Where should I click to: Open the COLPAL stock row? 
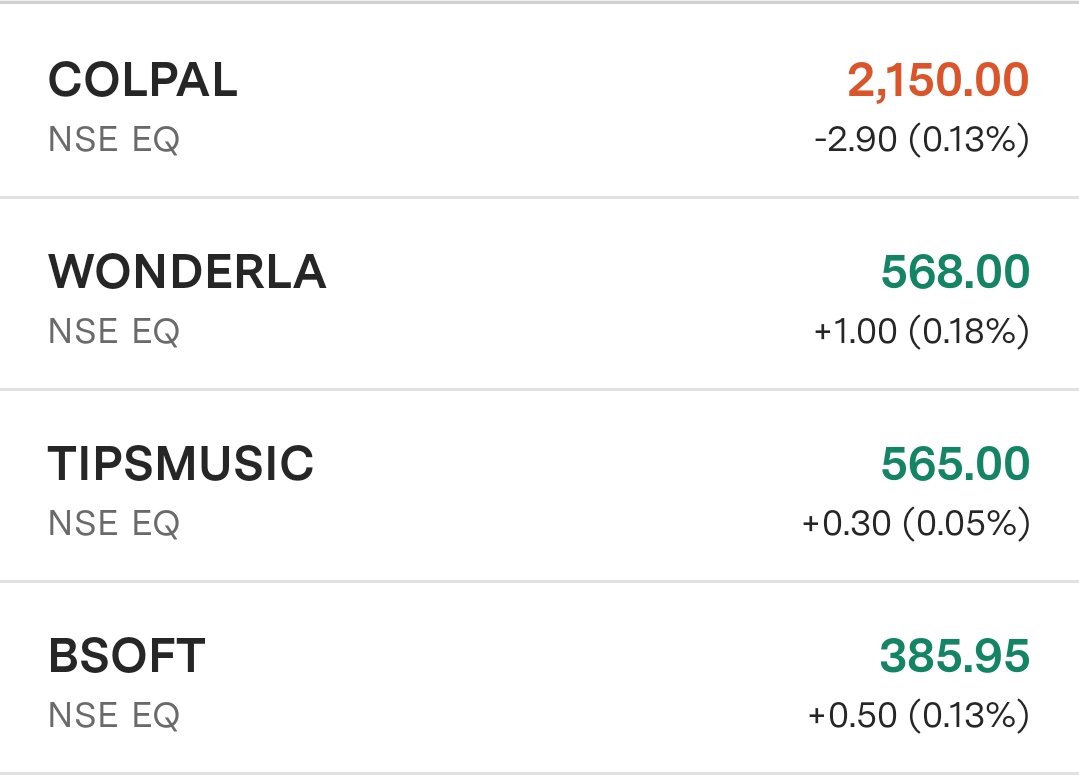(540, 100)
